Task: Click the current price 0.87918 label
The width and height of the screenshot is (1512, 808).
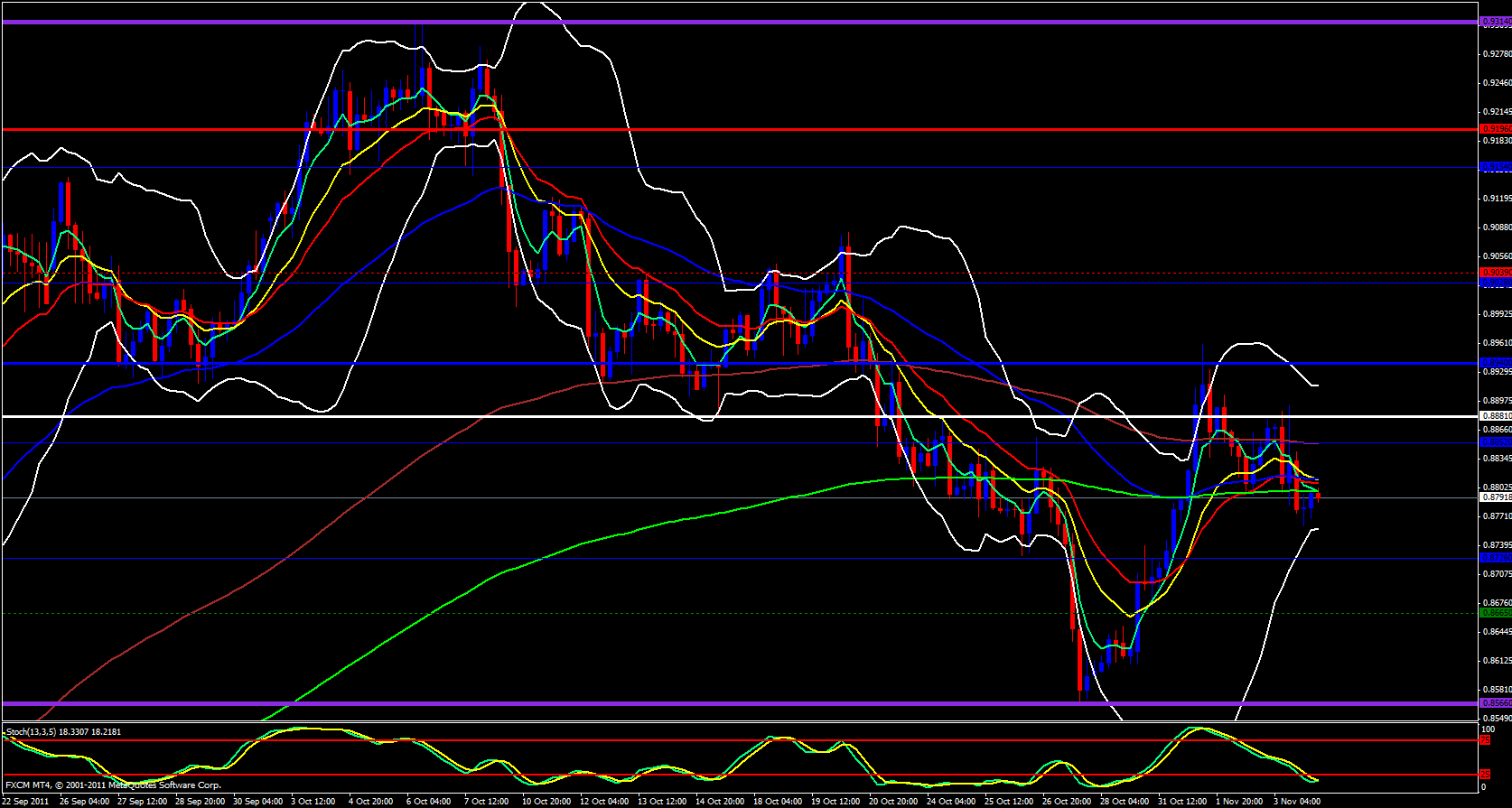Action: [x=1495, y=497]
